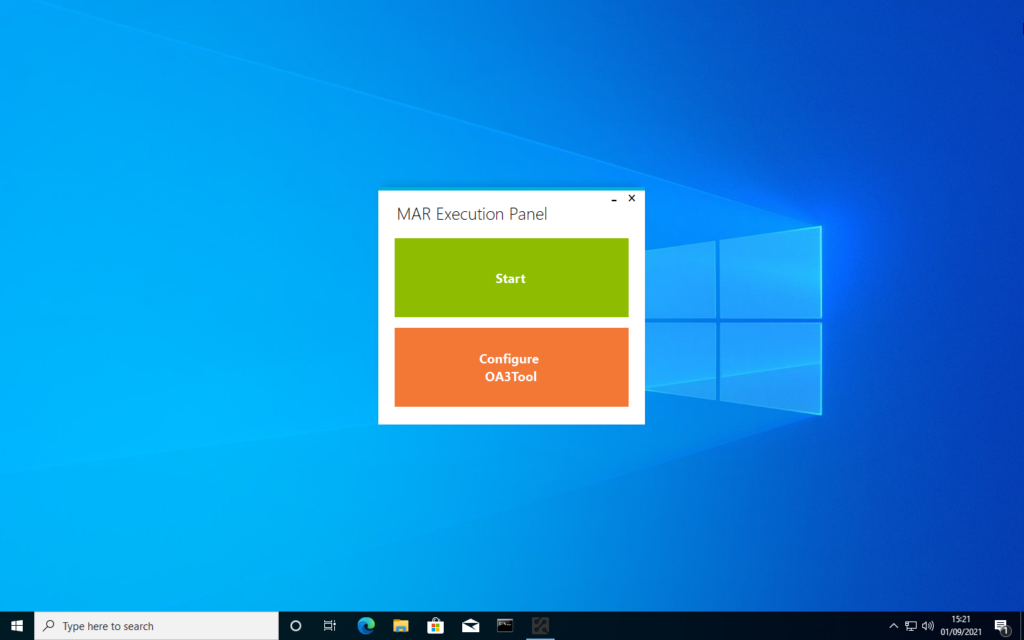The width and height of the screenshot is (1024, 640).
Task: Open Configure OA3Tool
Action: click(x=511, y=367)
